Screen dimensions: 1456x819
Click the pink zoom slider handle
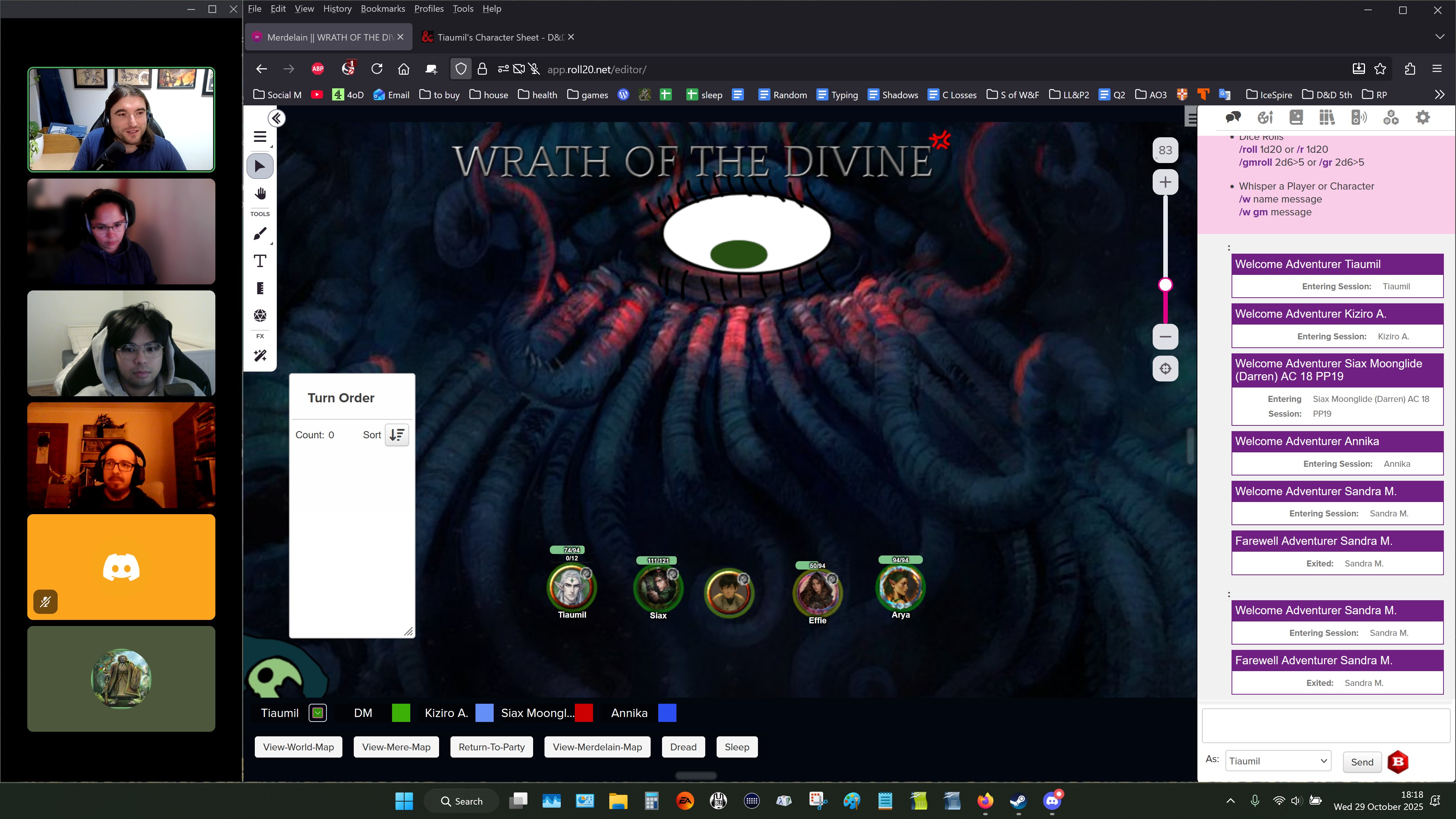pyautogui.click(x=1165, y=285)
